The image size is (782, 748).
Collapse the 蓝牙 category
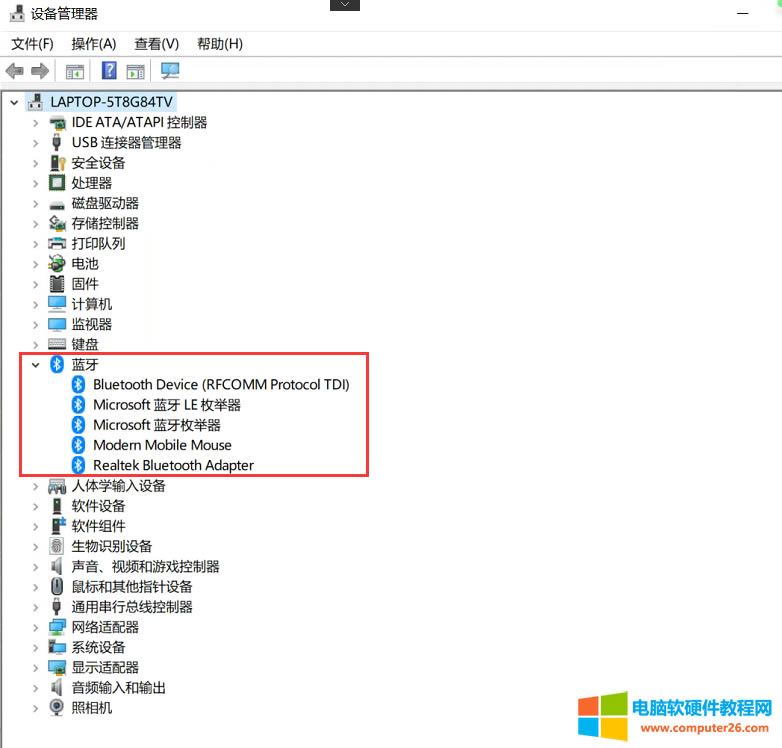click(x=35, y=365)
